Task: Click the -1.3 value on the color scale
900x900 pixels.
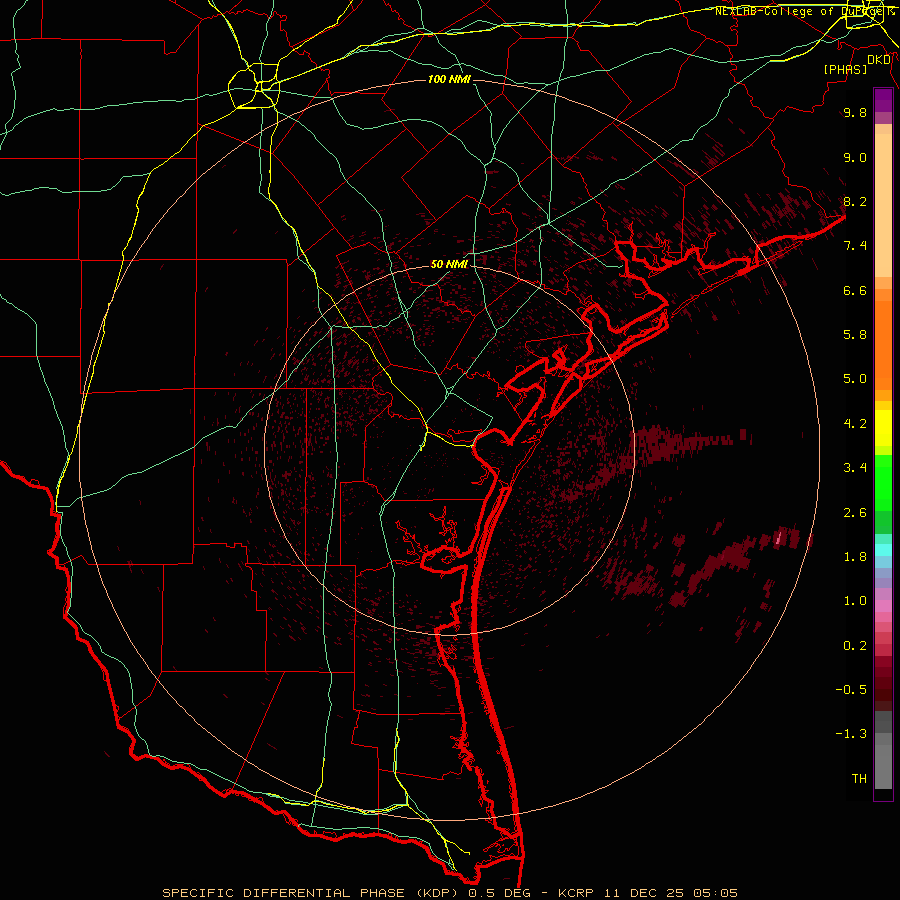Action: pyautogui.click(x=851, y=734)
